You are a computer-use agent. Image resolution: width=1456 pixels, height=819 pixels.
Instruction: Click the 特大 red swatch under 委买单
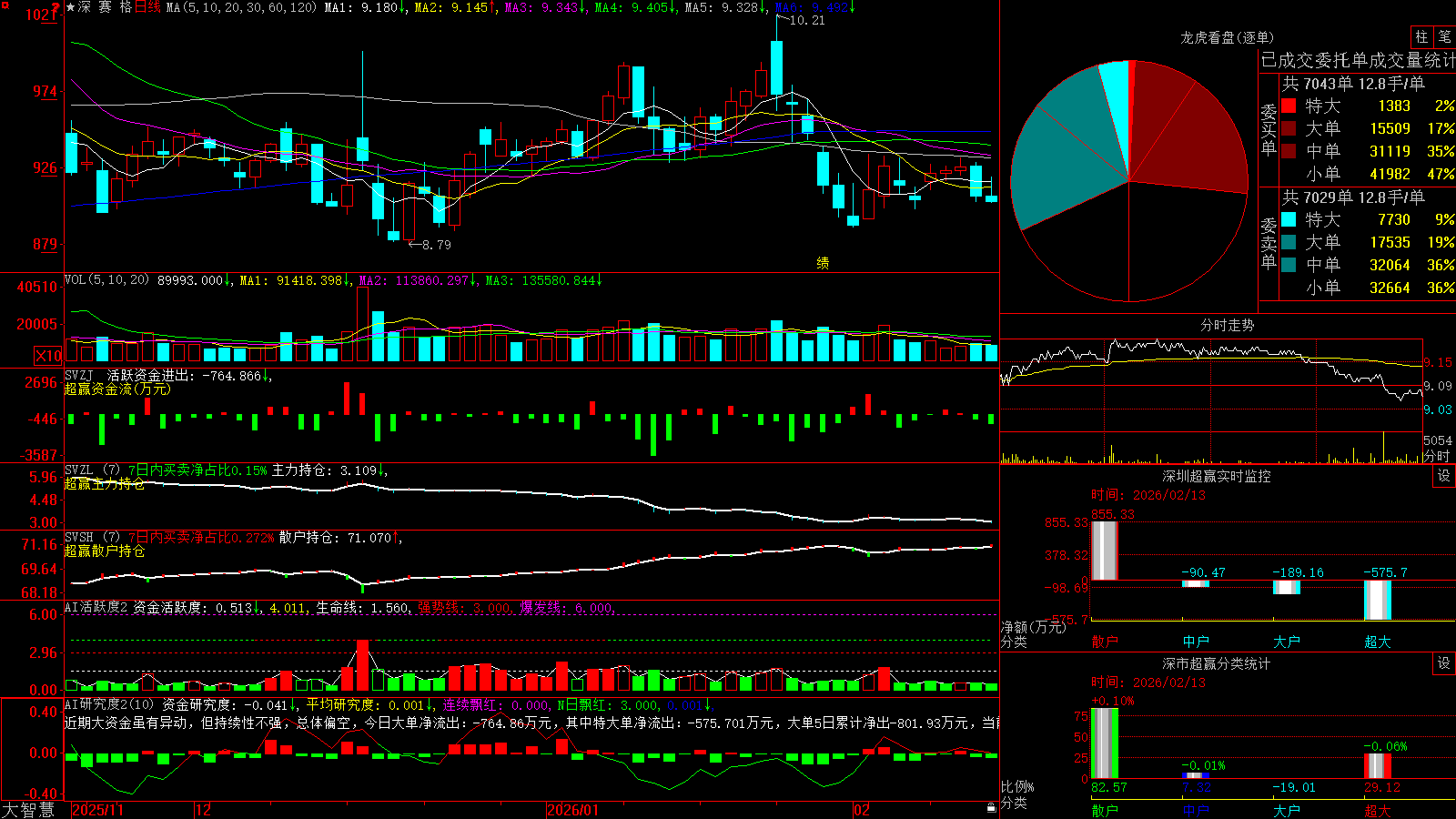[x=1289, y=106]
